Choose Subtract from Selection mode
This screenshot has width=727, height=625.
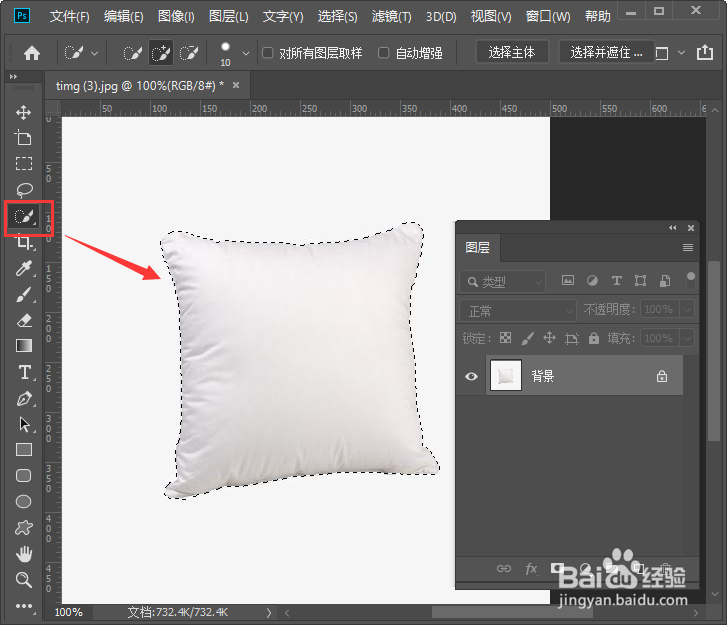189,53
